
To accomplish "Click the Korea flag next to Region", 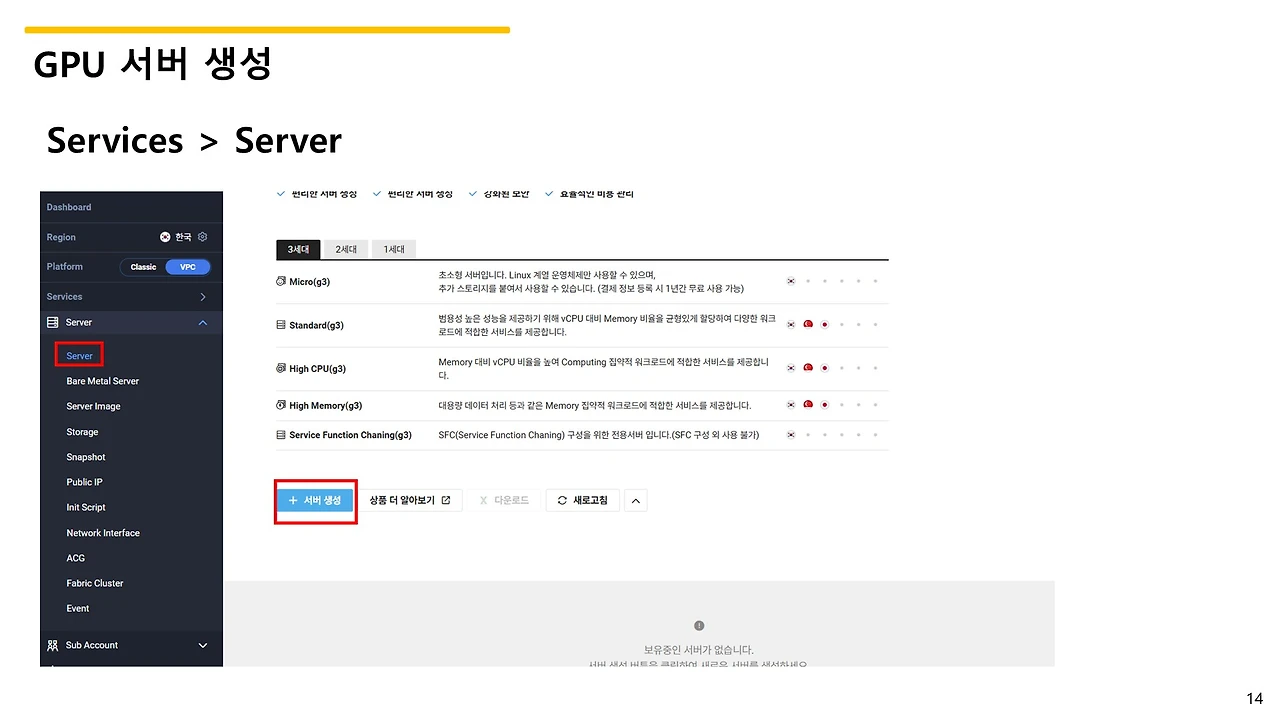I will (166, 237).
